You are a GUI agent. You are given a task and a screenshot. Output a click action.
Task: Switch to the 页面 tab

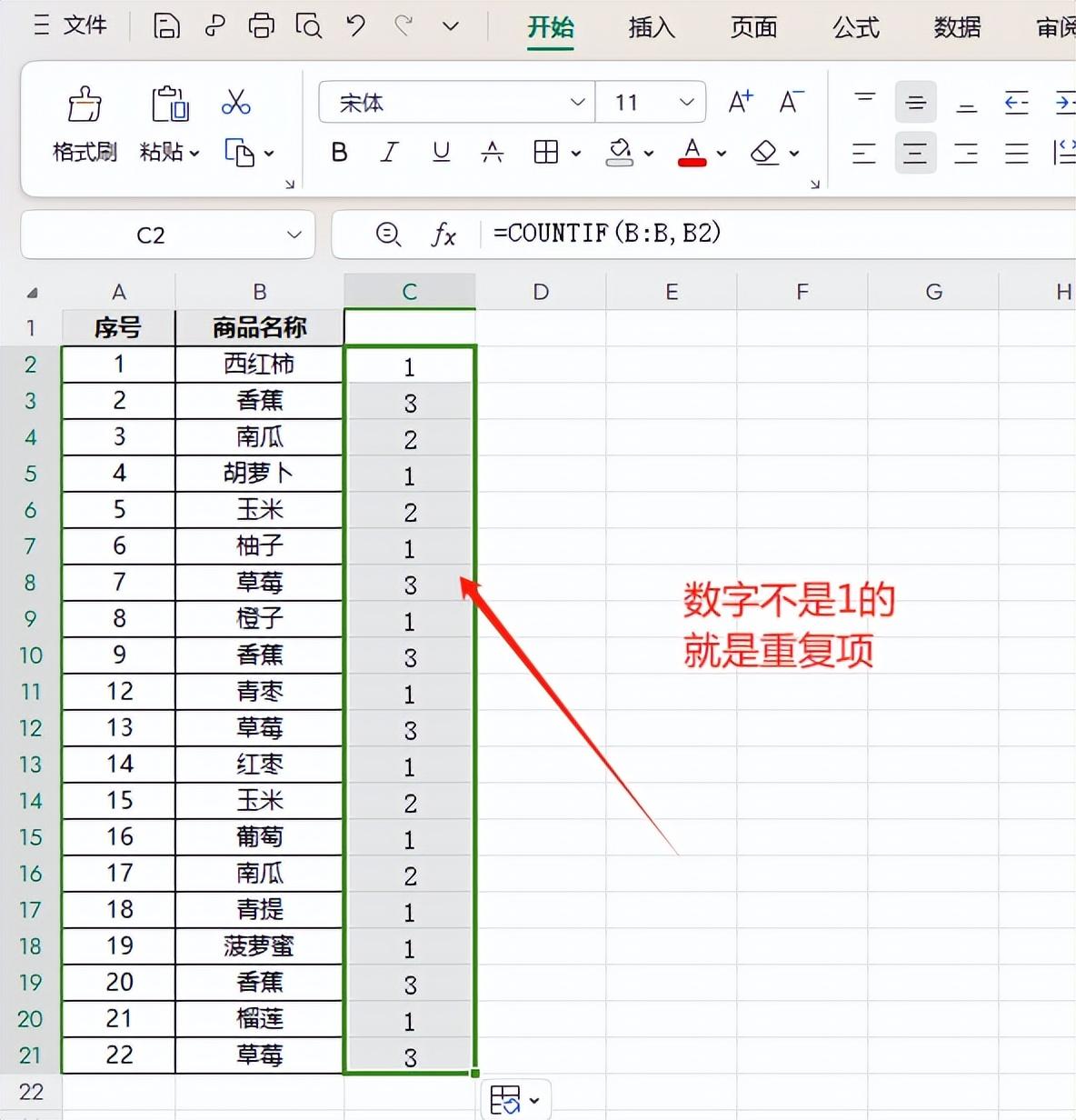point(753,27)
